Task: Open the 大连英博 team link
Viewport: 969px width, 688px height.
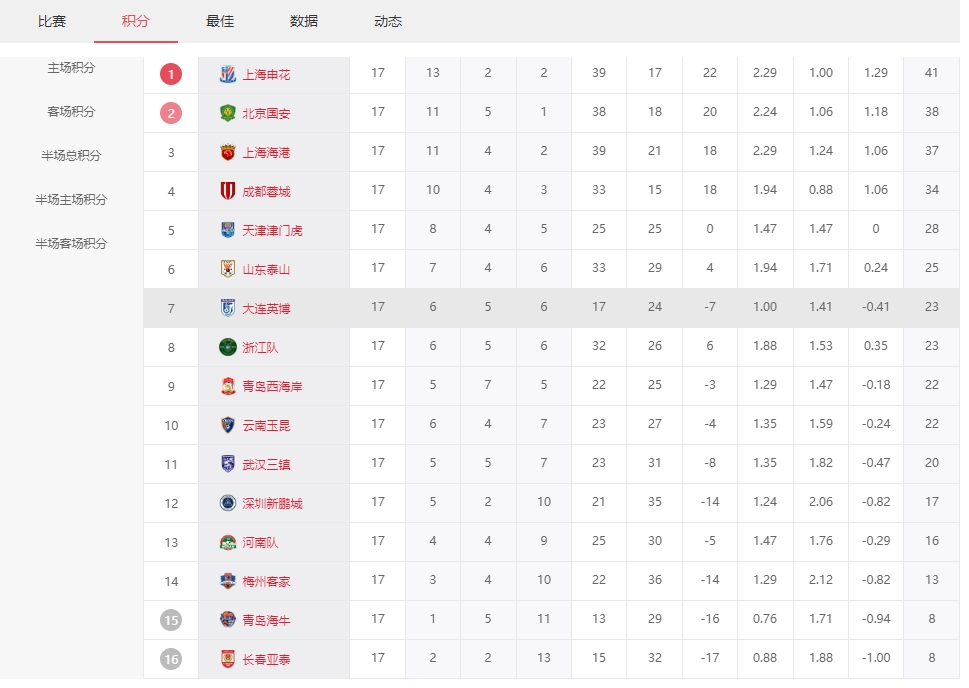Action: tap(266, 309)
